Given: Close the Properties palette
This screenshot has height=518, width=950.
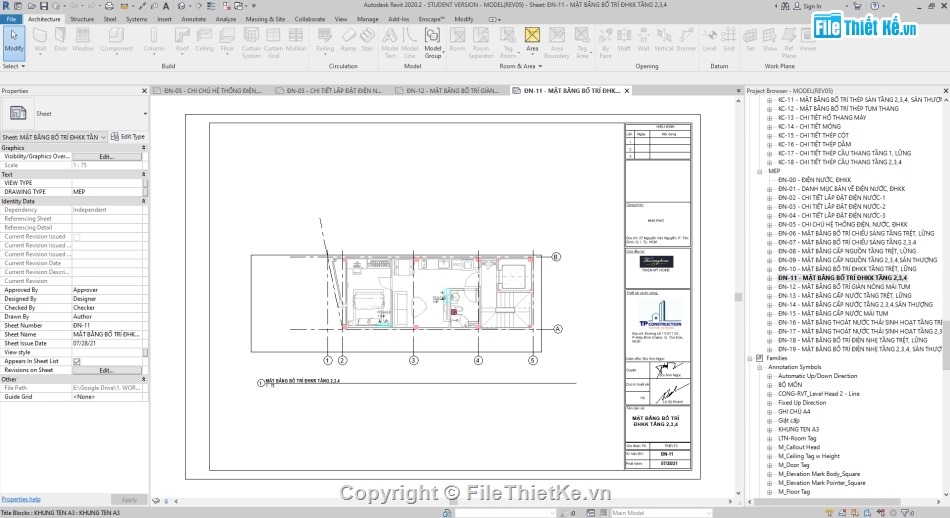Looking at the screenshot, I should coord(144,91).
